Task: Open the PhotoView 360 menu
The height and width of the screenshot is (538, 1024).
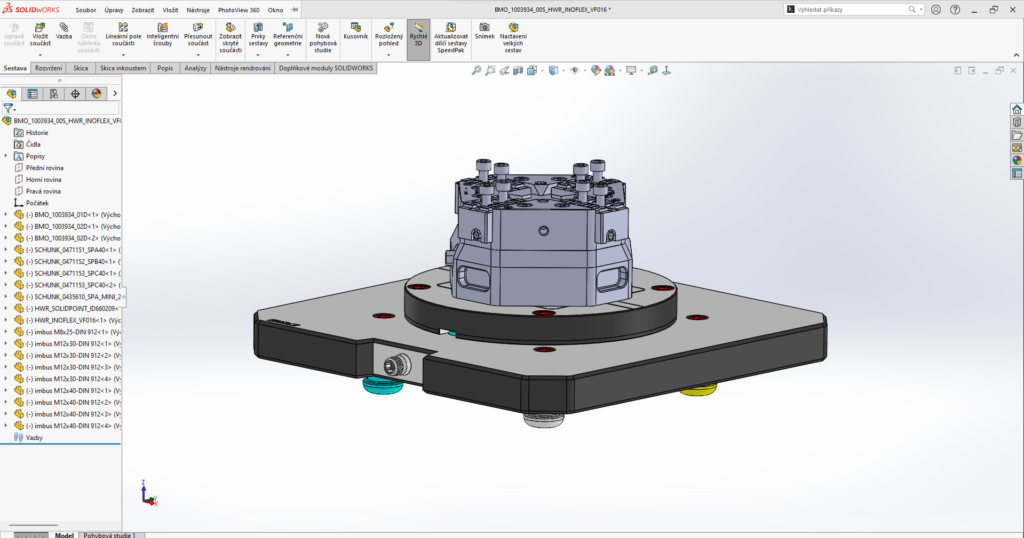Action: 238,10
